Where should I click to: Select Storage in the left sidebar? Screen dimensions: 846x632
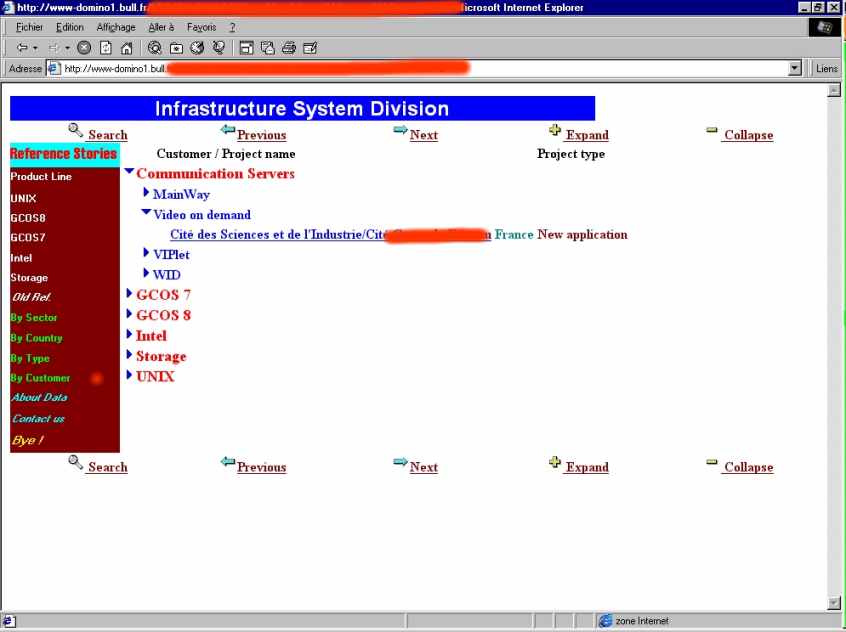click(29, 277)
